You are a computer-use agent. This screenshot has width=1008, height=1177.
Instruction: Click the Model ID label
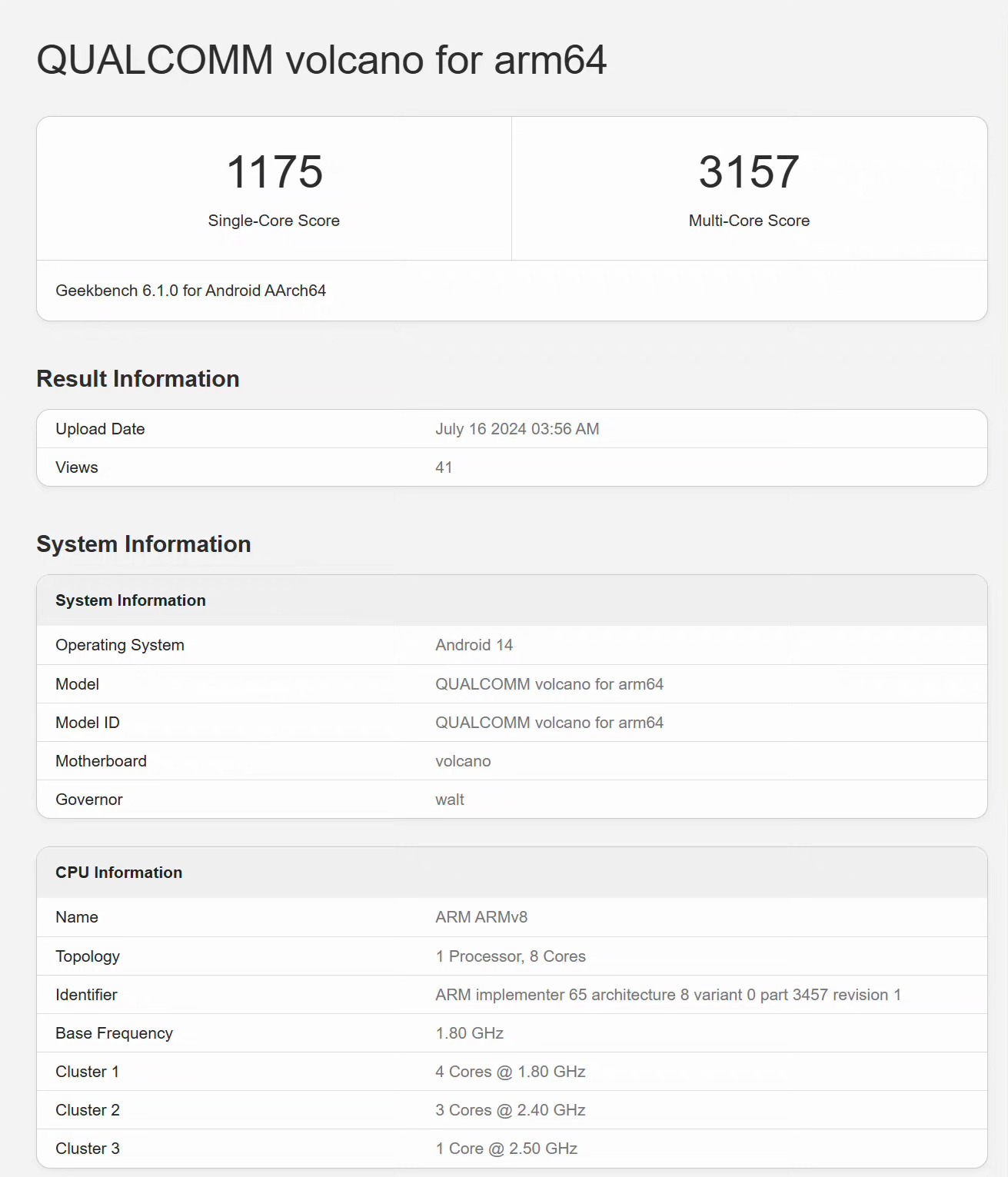(88, 723)
